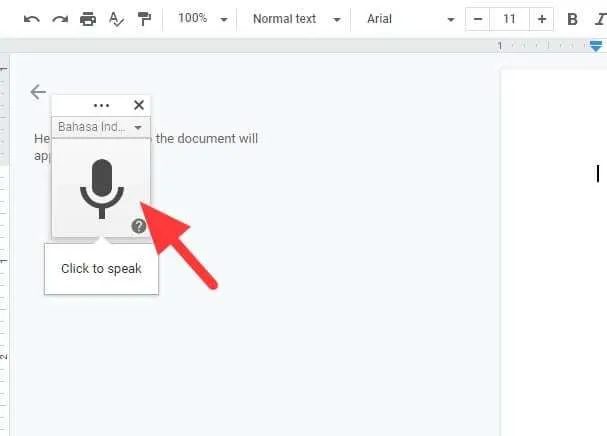Click the 'Click to speak' tooltip text
The image size is (607, 436).
(x=101, y=269)
